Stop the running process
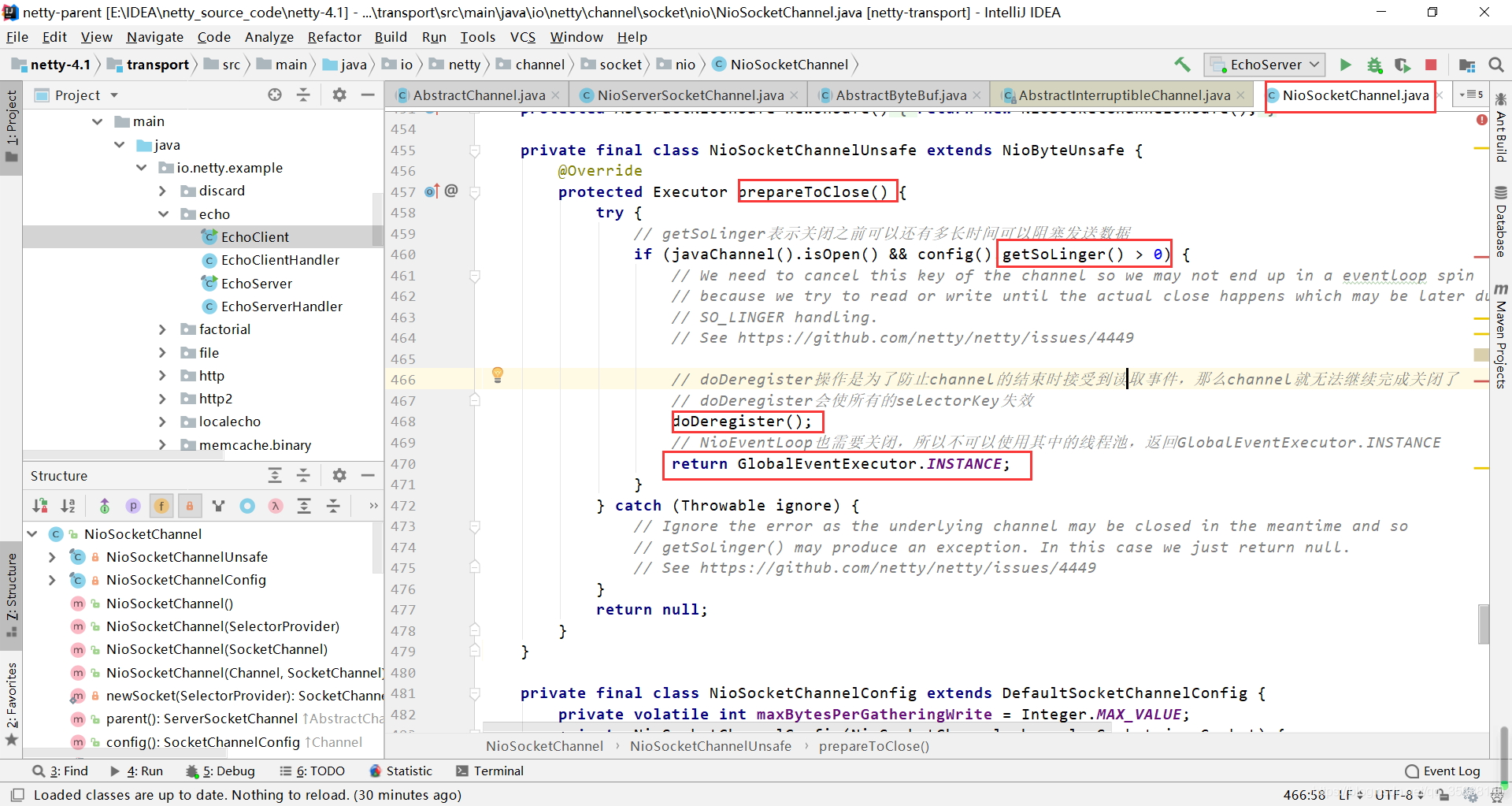Screen dimensions: 1512x806 [x=1431, y=65]
